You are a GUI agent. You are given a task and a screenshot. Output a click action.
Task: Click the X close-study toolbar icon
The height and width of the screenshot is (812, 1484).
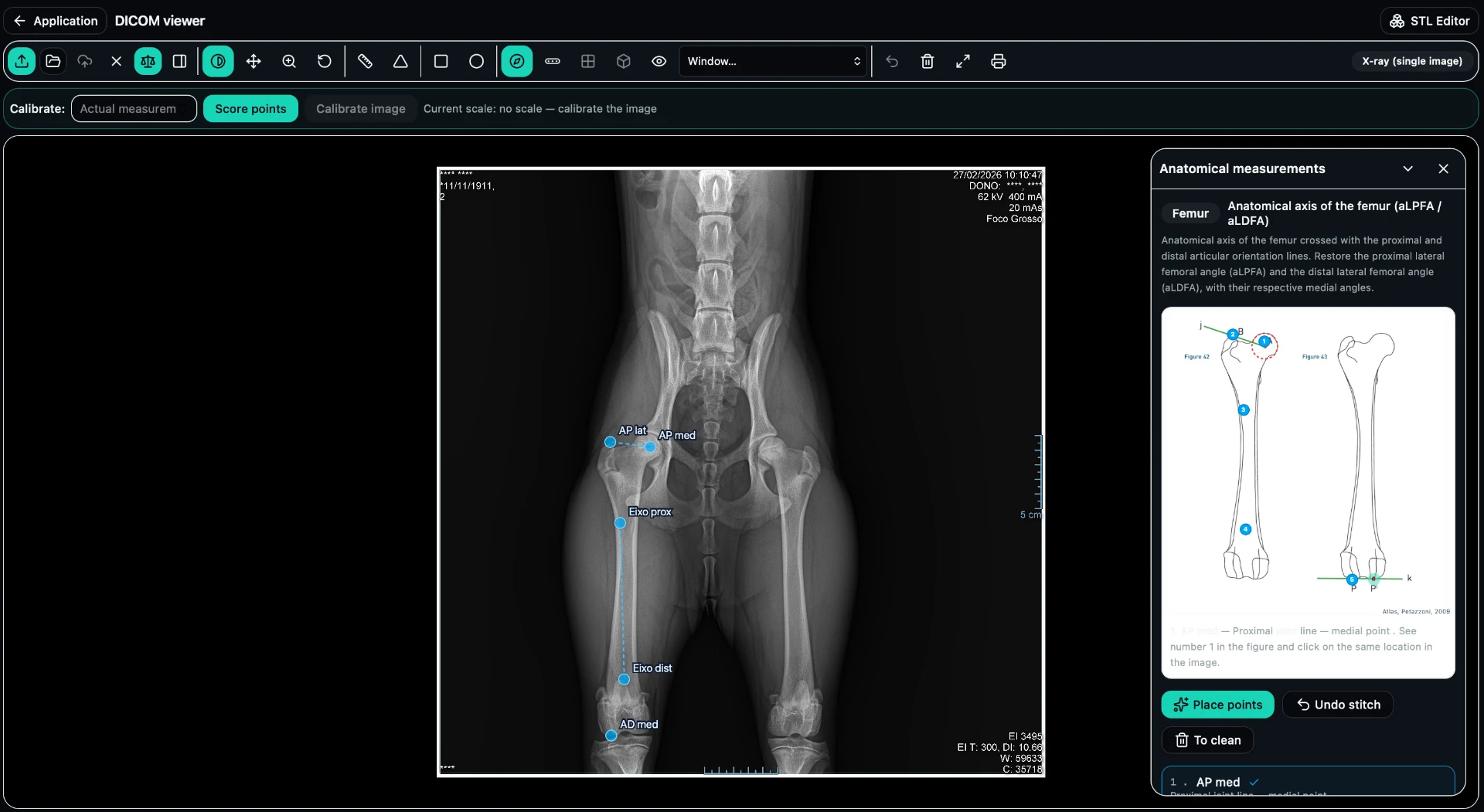pos(117,61)
